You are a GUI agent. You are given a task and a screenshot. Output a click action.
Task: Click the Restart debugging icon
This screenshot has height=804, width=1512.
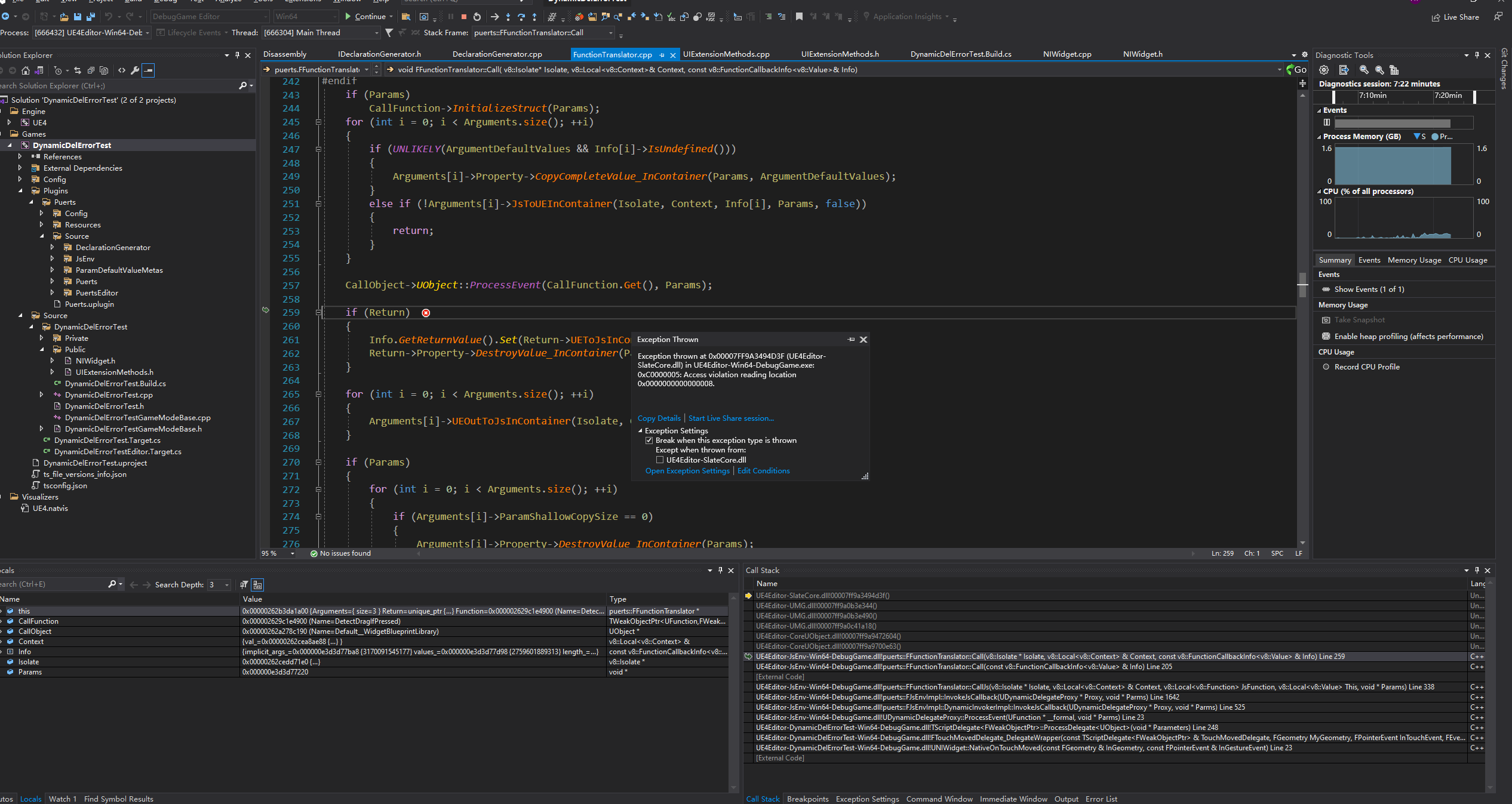[x=477, y=17]
